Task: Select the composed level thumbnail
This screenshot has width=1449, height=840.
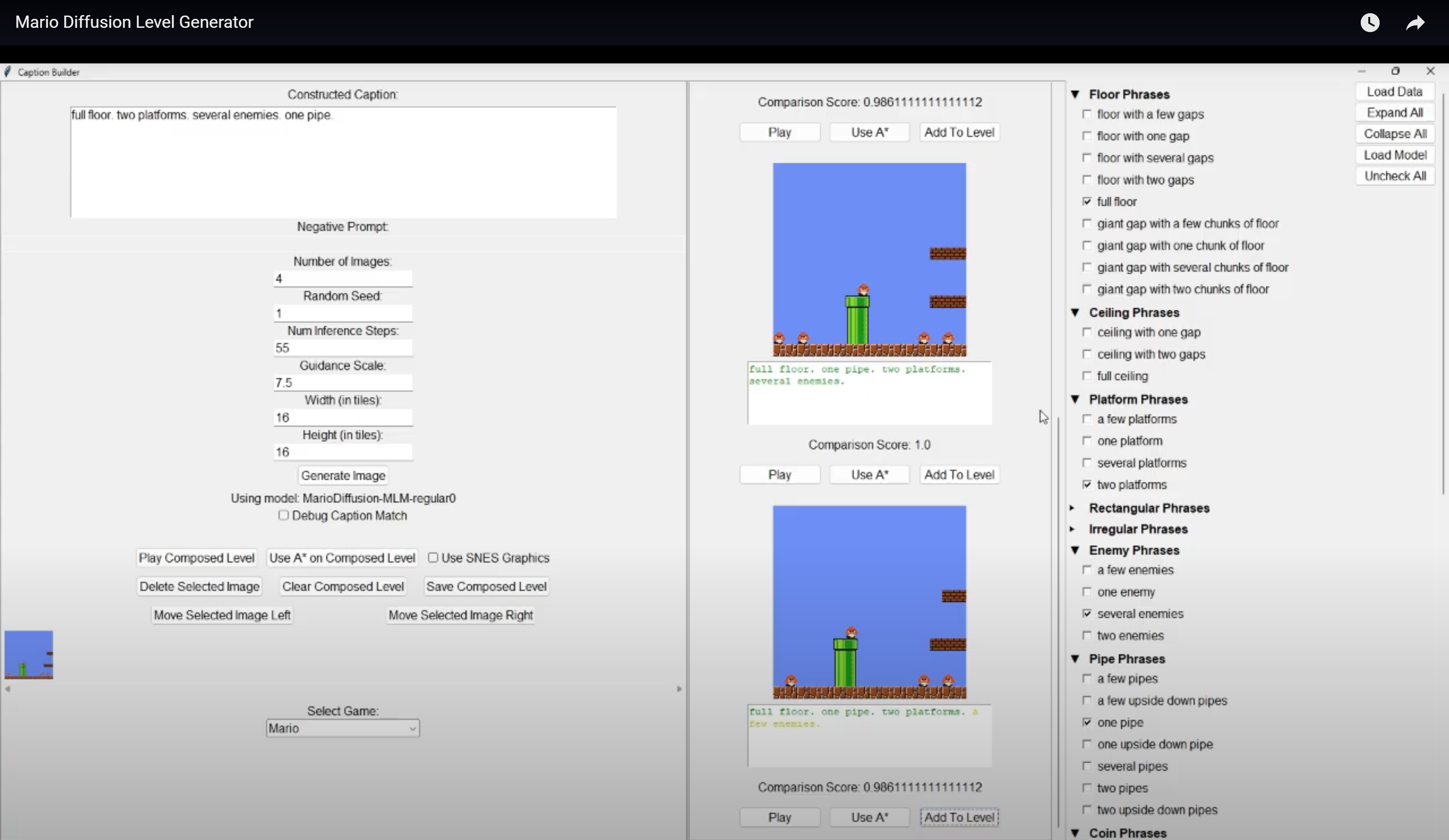Action: [29, 655]
